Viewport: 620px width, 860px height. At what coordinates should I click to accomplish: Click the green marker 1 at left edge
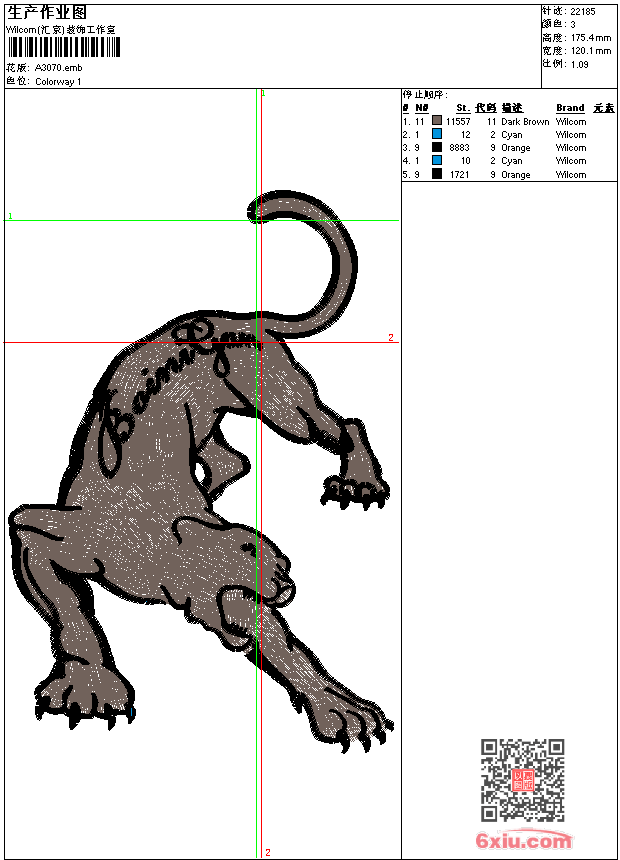10,216
